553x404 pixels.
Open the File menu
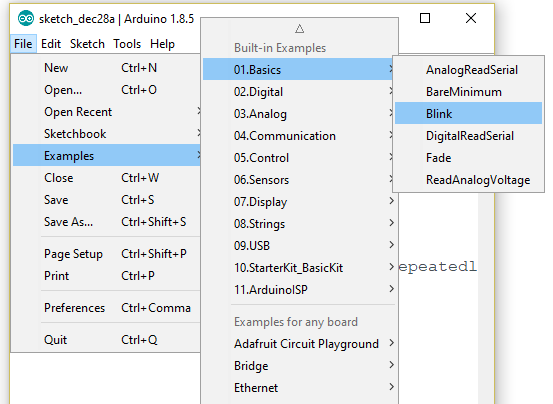23,44
